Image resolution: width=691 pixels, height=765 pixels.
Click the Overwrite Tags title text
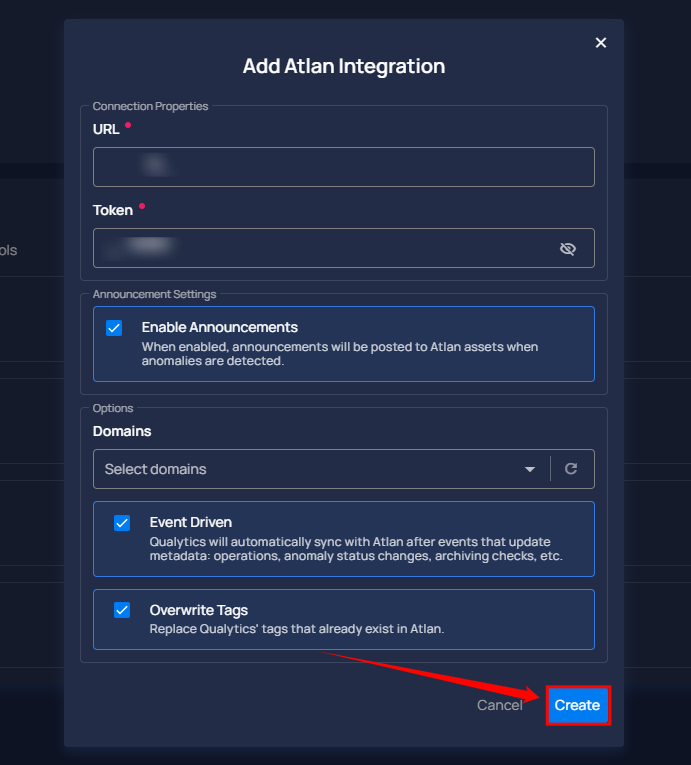[x=199, y=610]
